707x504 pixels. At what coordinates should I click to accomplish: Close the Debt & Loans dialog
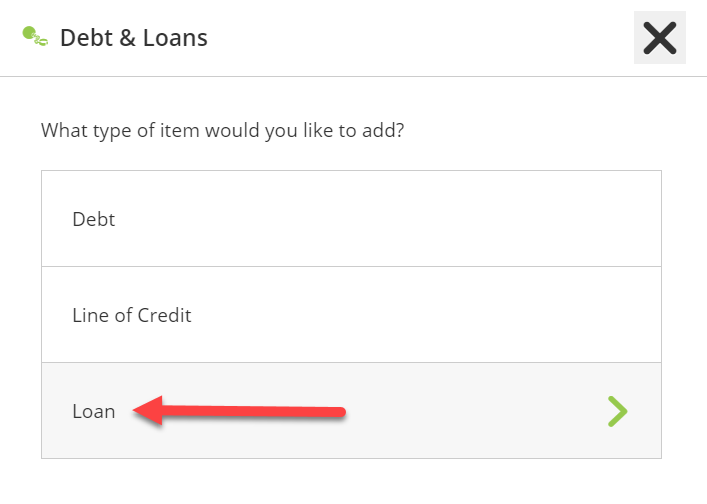point(659,38)
